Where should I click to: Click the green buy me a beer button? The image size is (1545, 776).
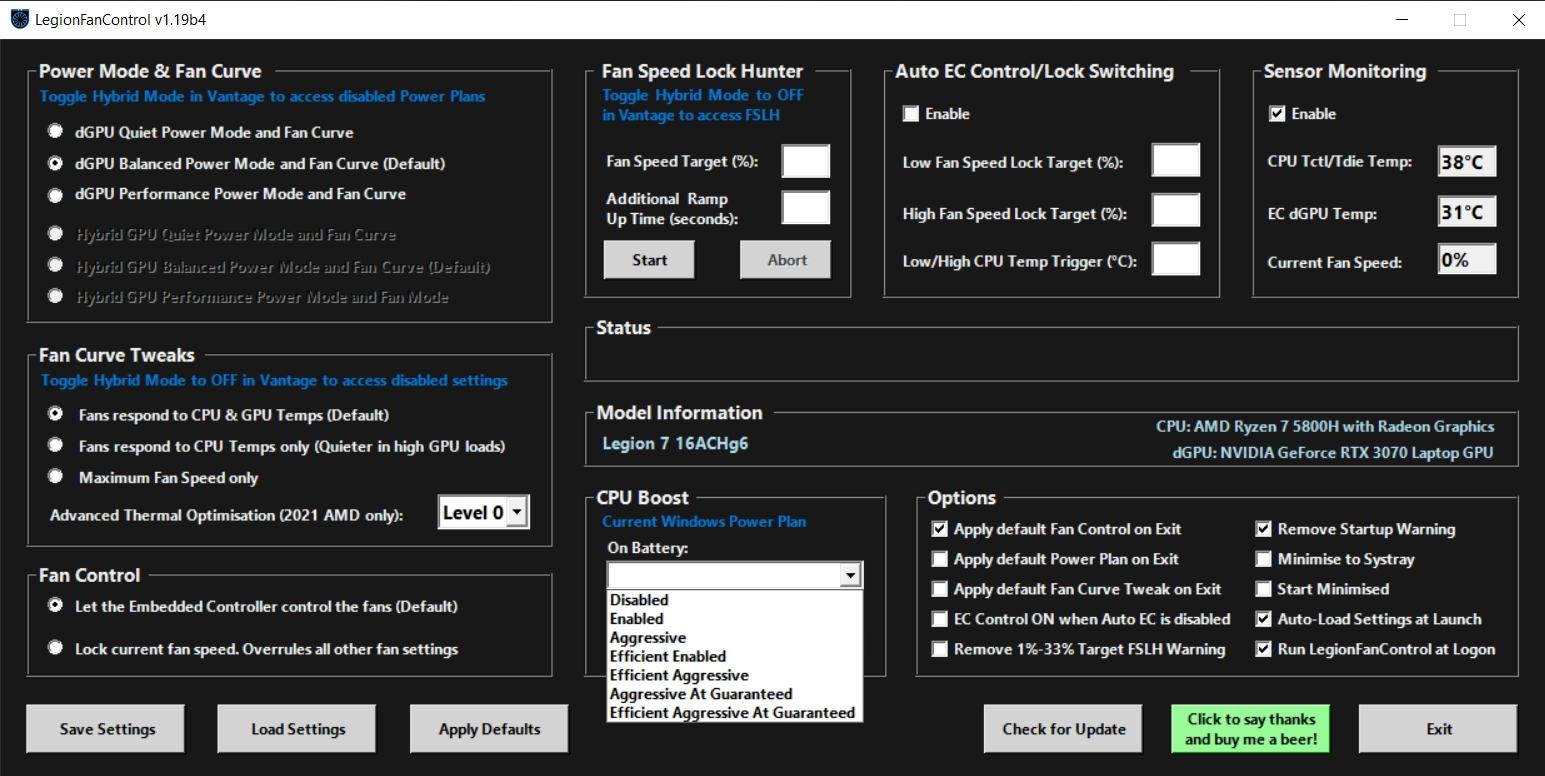pyautogui.click(x=1251, y=729)
